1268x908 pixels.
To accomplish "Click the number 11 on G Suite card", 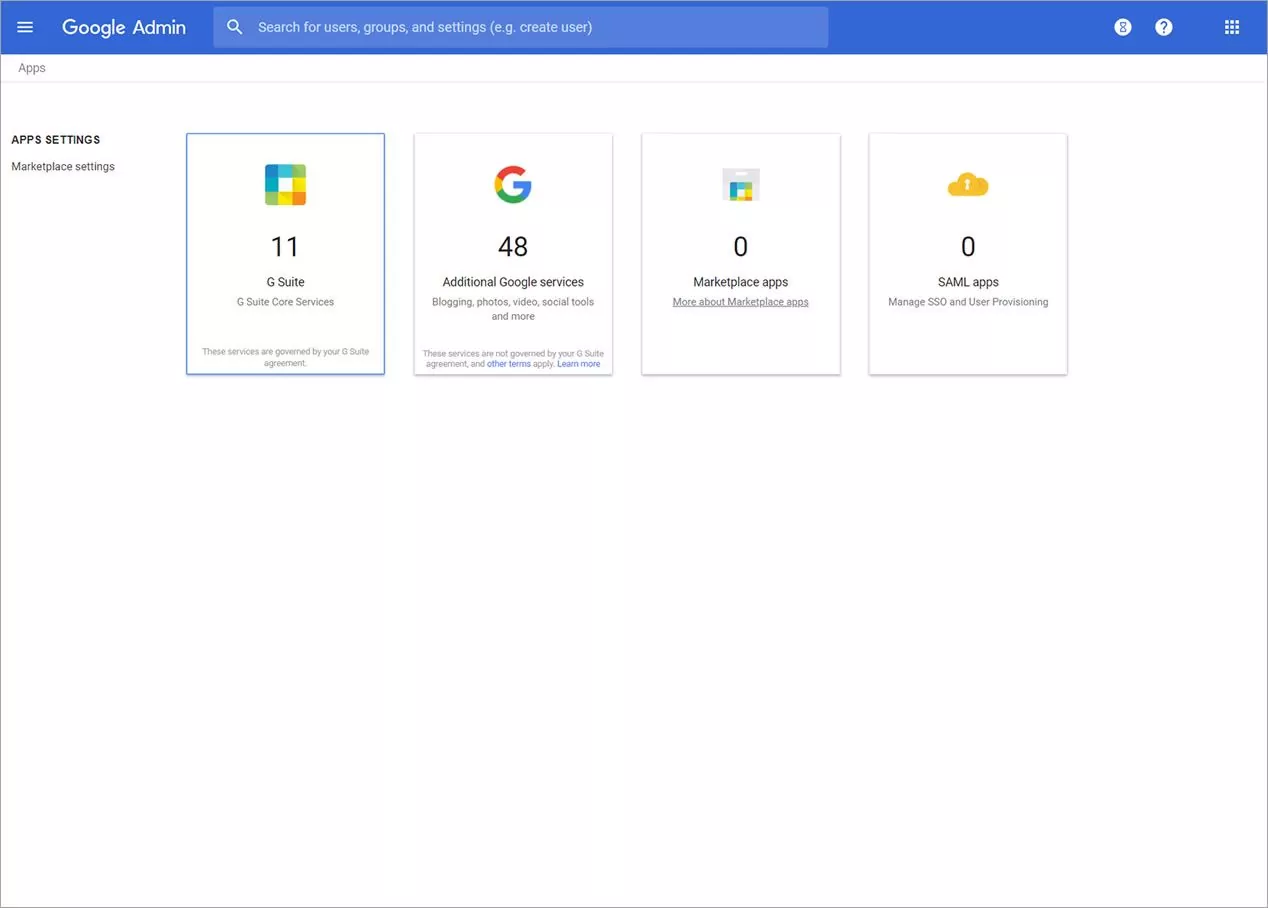I will point(285,246).
